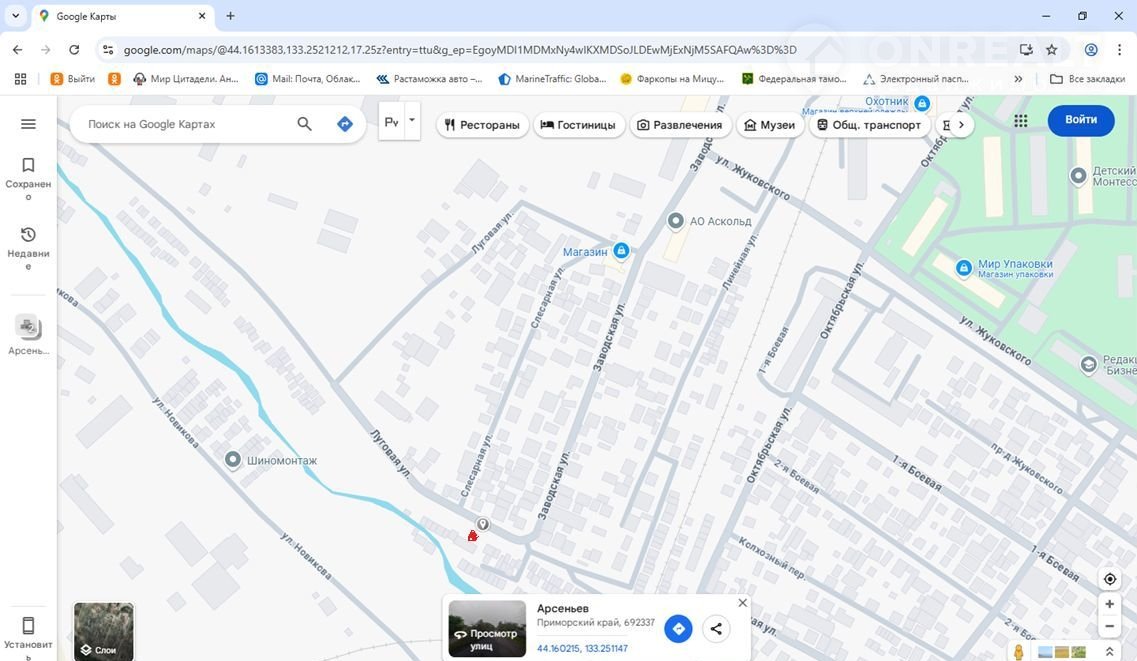Zoom in on the map

click(1109, 604)
